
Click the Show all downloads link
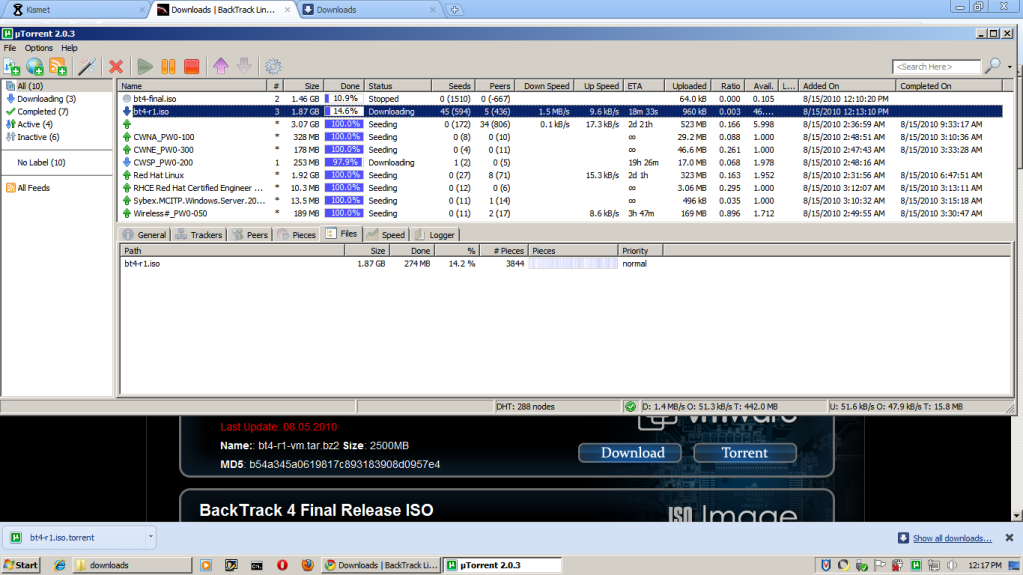pos(951,538)
